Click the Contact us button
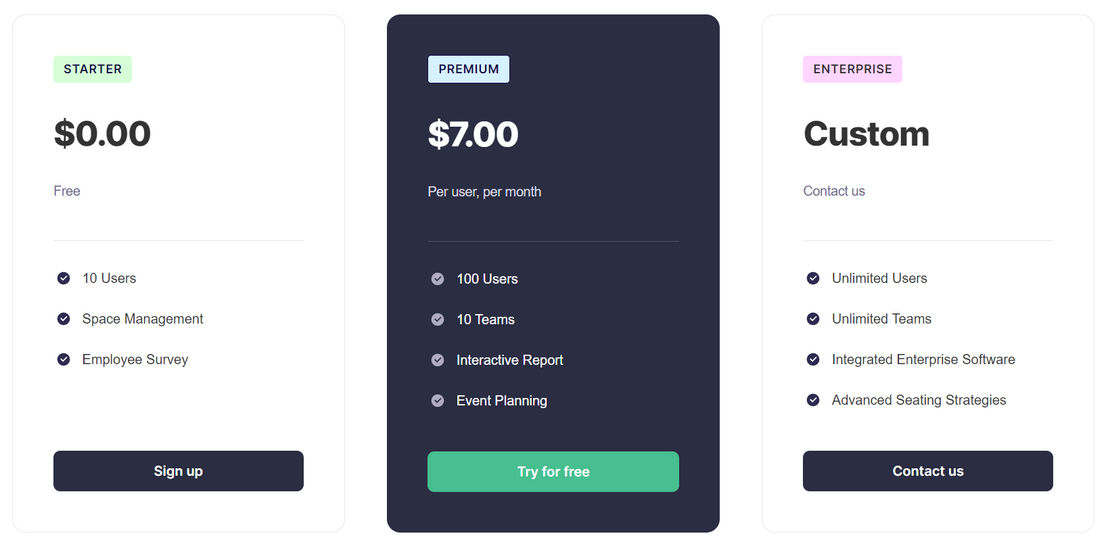The height and width of the screenshot is (547, 1108). (928, 471)
